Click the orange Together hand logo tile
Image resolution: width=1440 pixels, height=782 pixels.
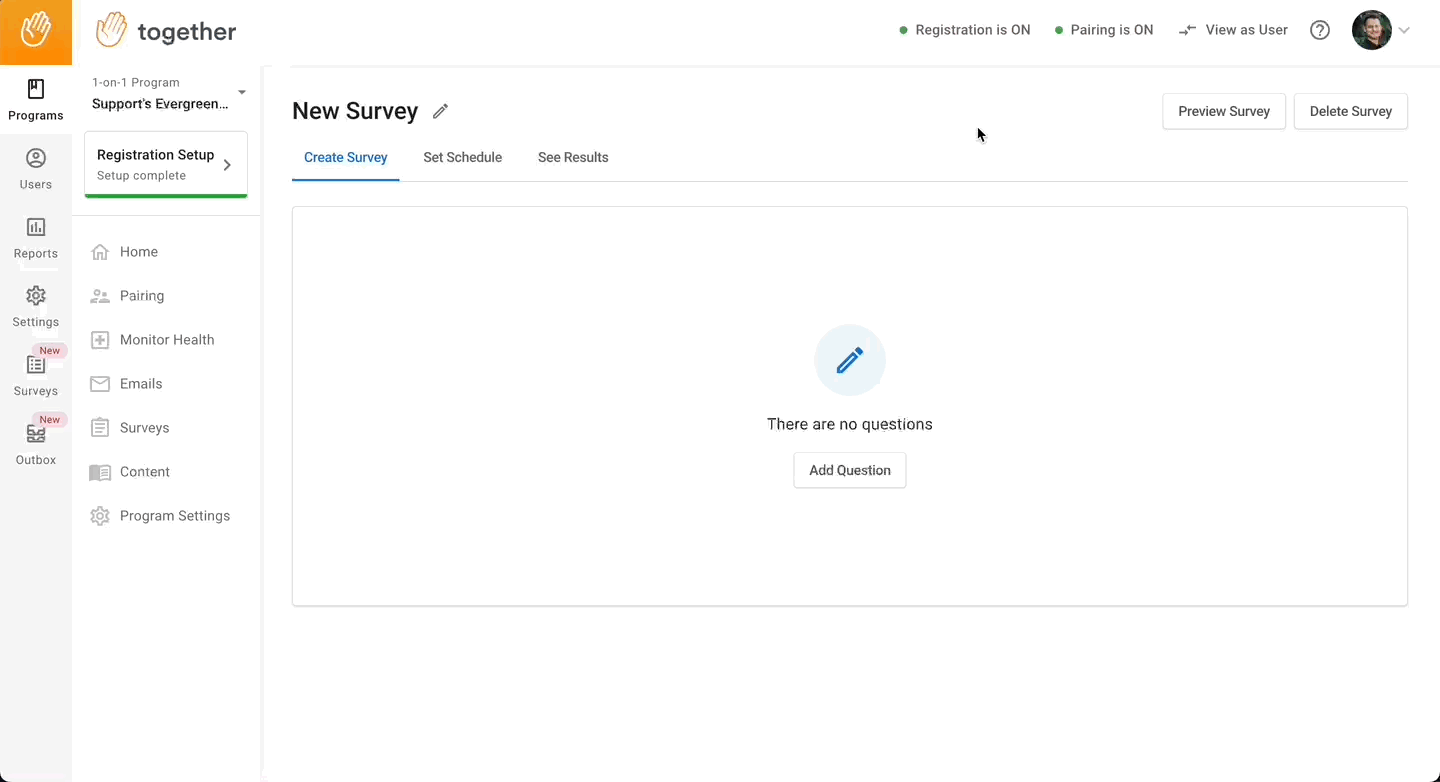click(36, 31)
